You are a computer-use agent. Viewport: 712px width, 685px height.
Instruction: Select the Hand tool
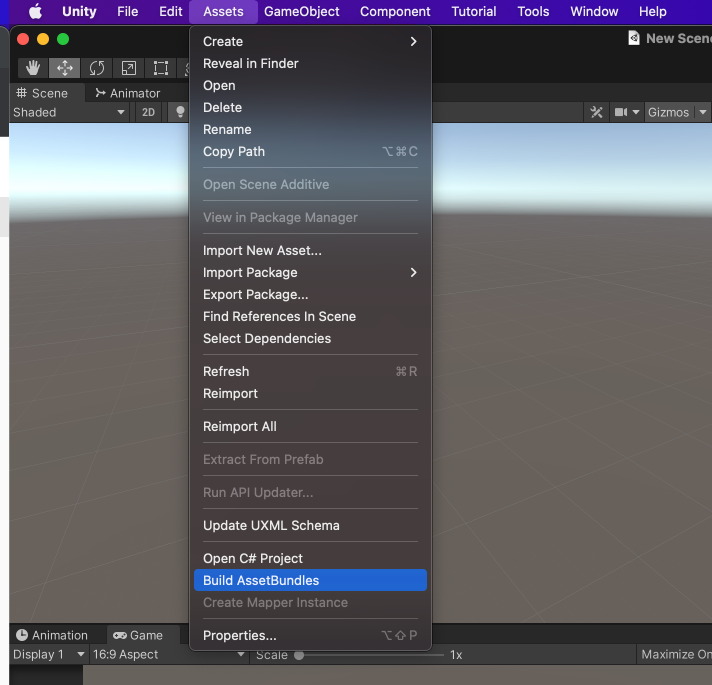tap(33, 68)
